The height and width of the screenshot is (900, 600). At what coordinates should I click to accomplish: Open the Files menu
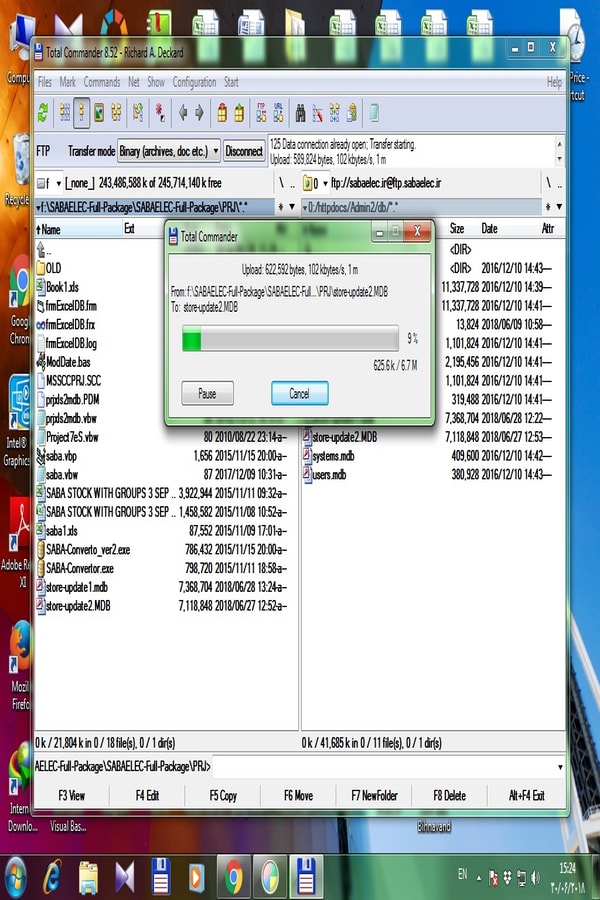(45, 82)
